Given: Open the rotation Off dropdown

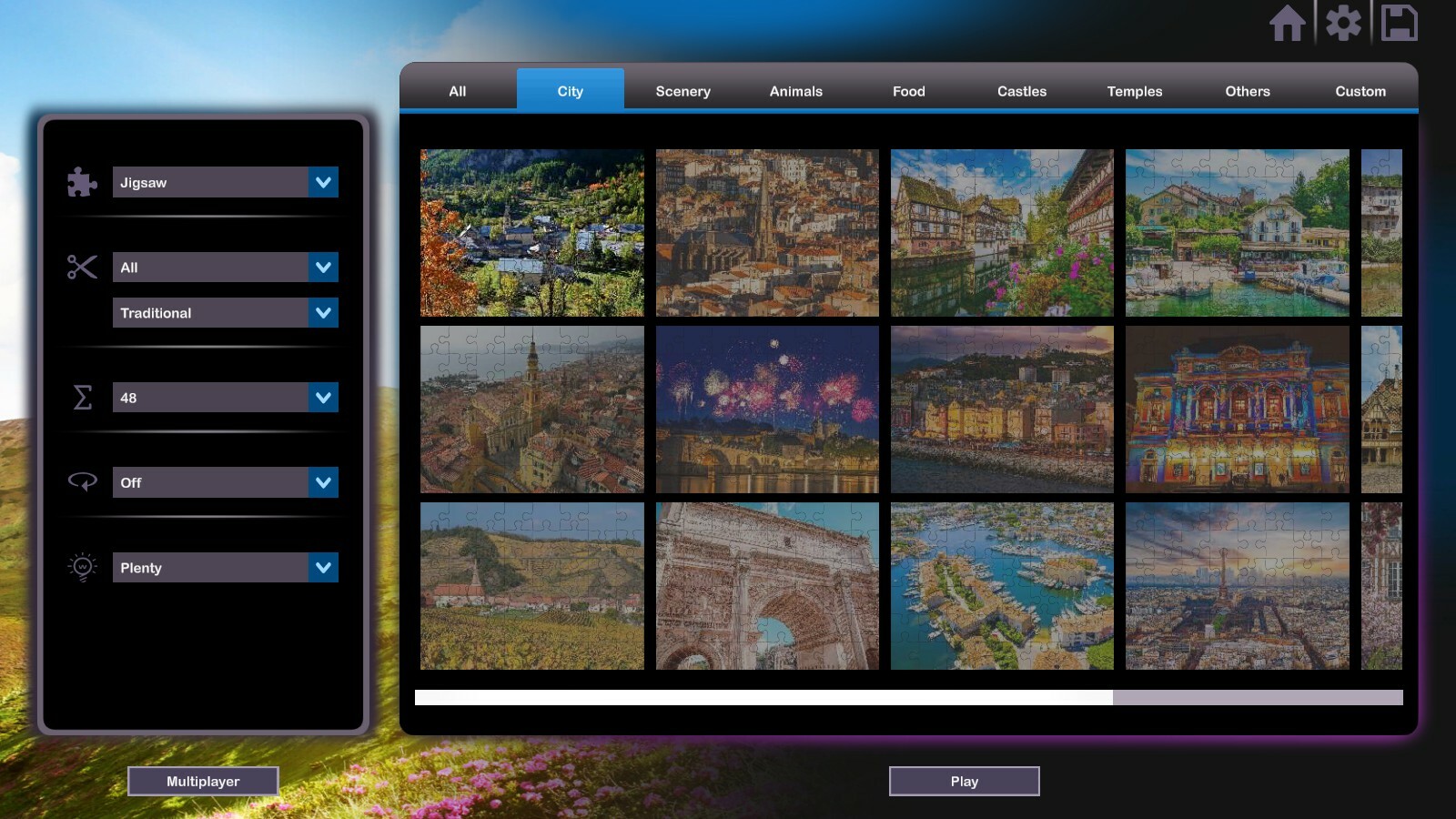Looking at the screenshot, I should coord(225,482).
